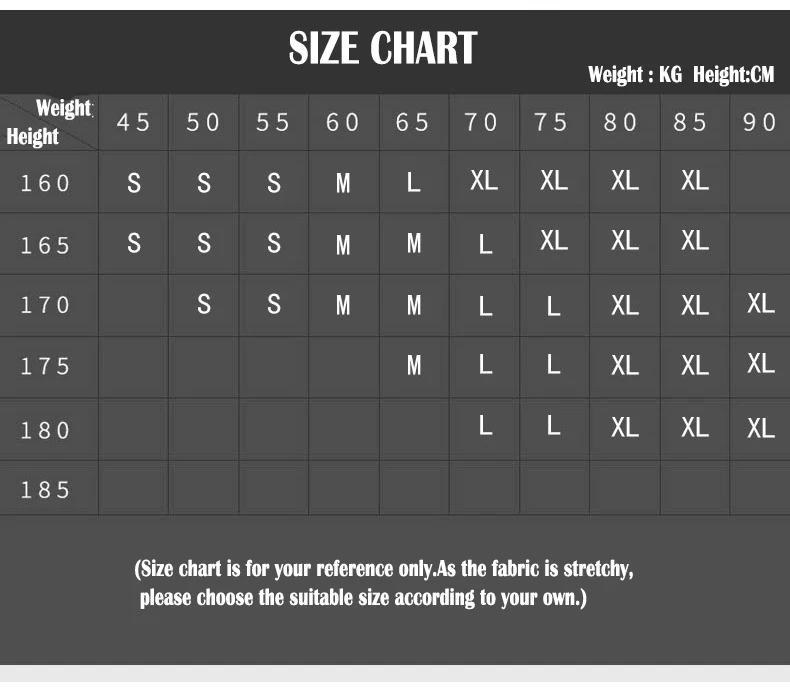This screenshot has width=790, height=696.
Task: Select the 70 weight column header
Action: (482, 122)
